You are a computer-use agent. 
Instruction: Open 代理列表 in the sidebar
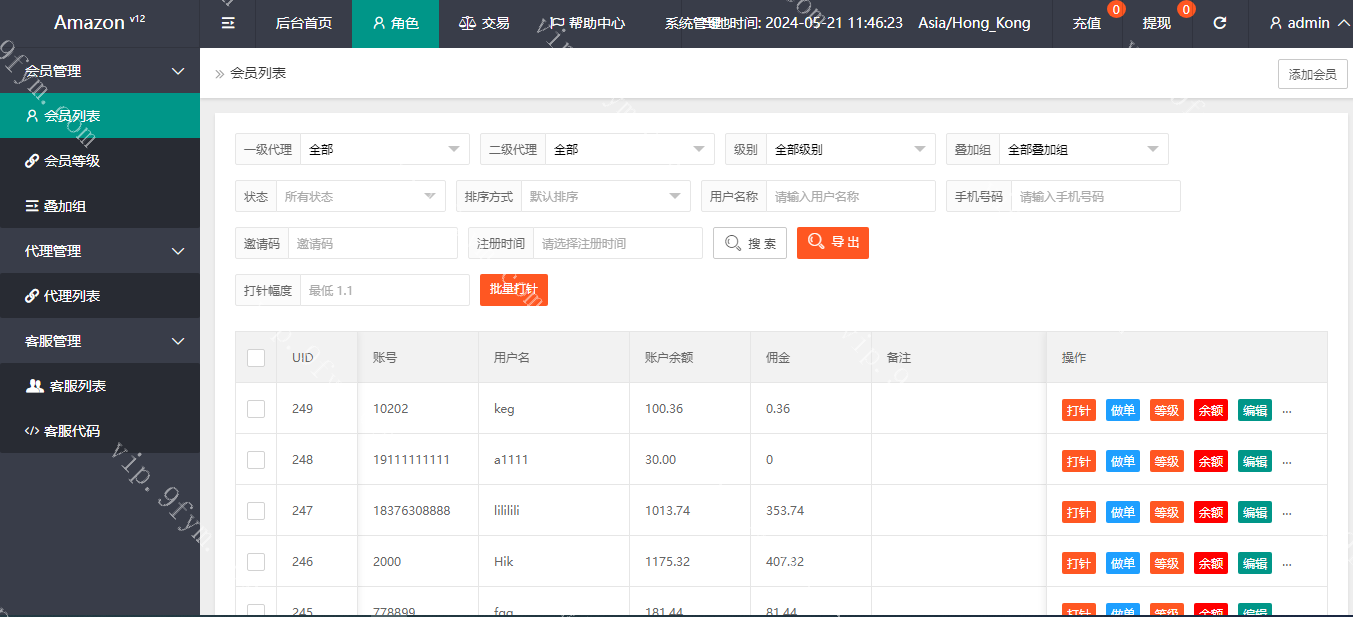[x=72, y=296]
